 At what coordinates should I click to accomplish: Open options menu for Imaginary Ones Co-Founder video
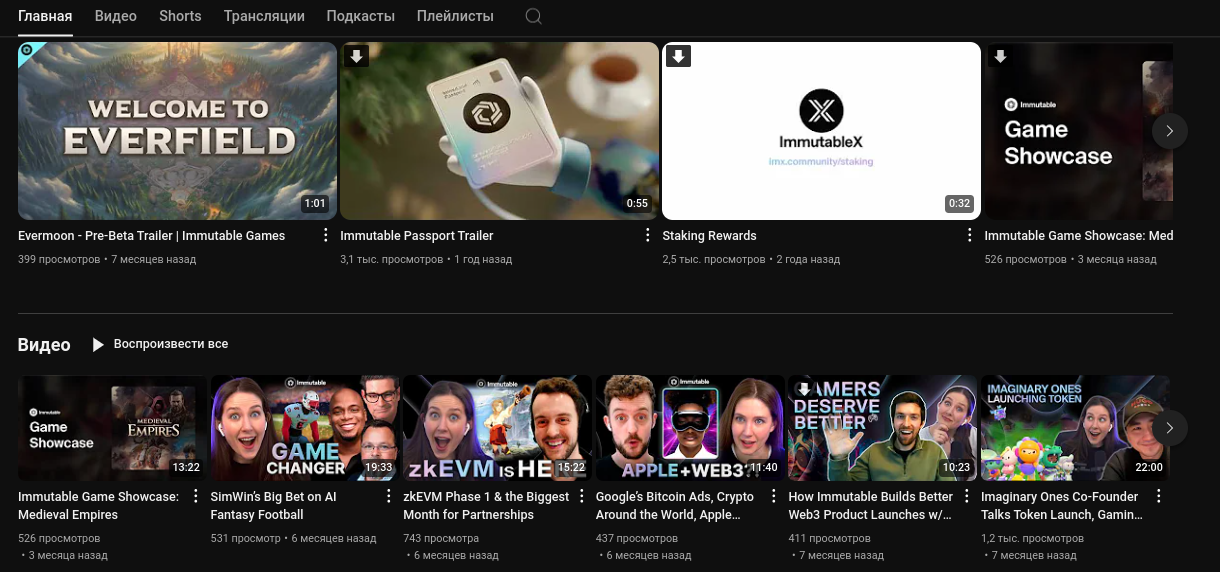point(1159,496)
